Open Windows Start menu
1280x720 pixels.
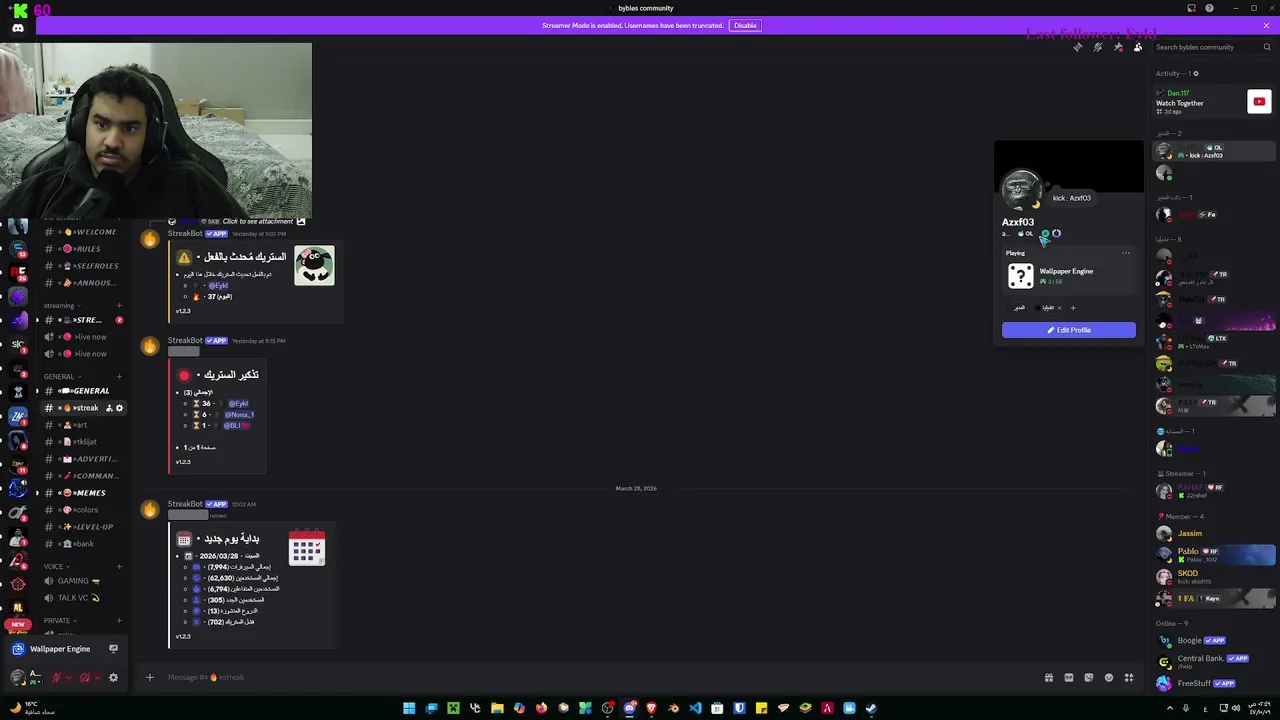click(409, 708)
